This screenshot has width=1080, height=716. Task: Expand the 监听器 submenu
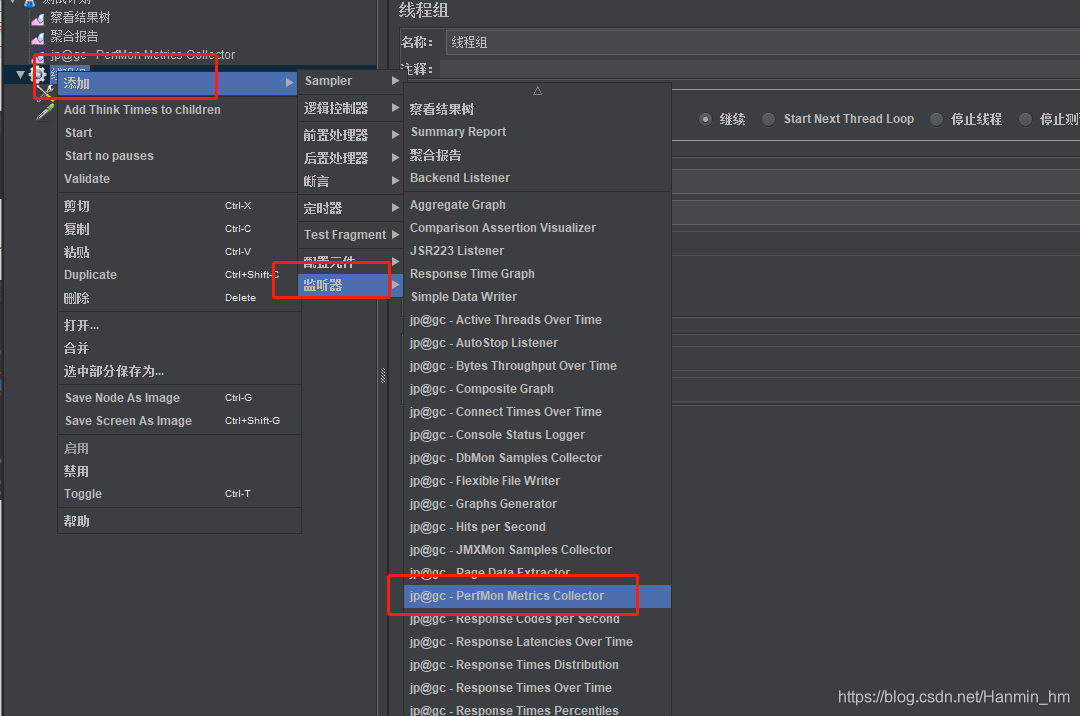point(350,285)
